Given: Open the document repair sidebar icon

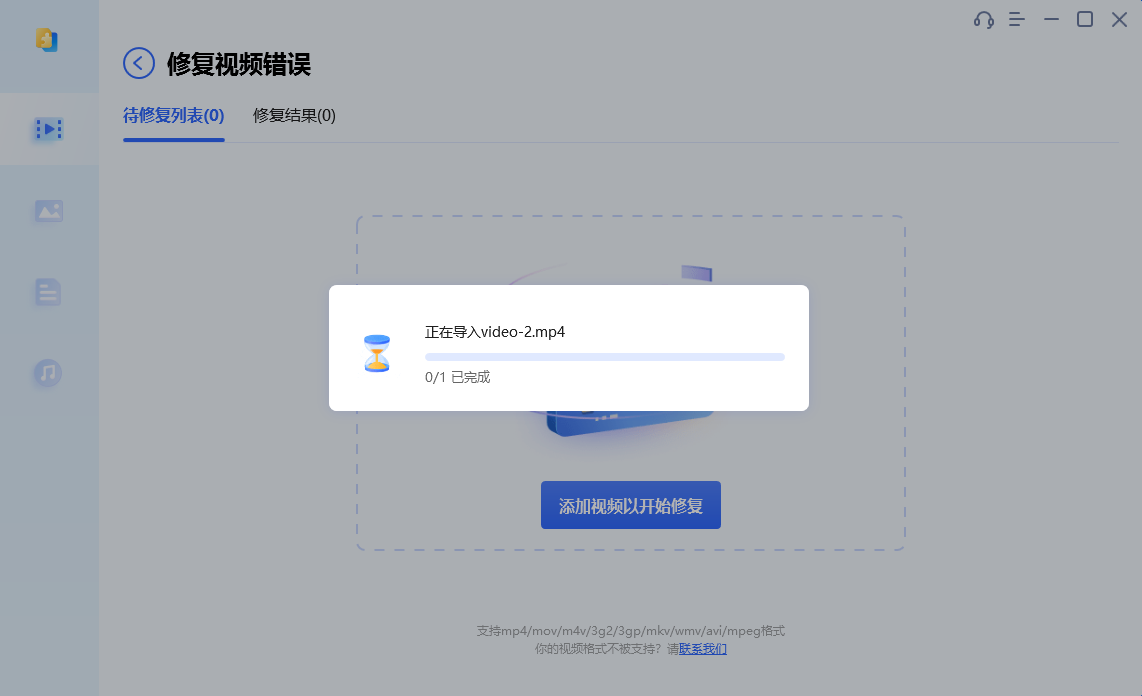Looking at the screenshot, I should (48, 292).
